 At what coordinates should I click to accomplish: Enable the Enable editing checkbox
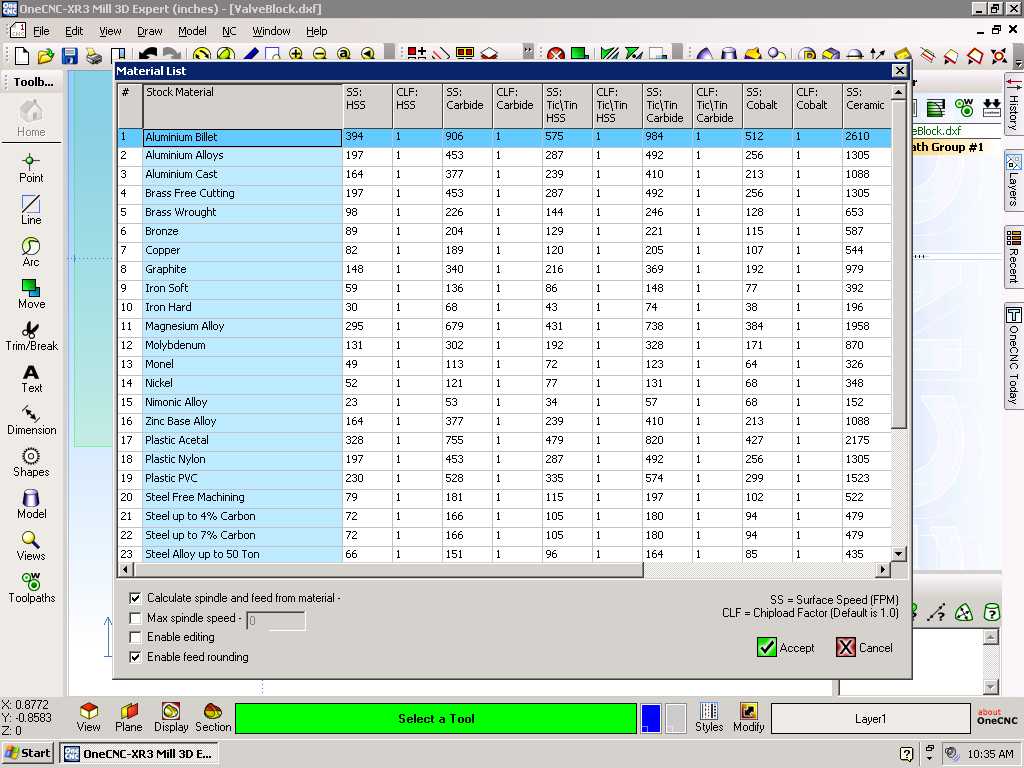135,637
